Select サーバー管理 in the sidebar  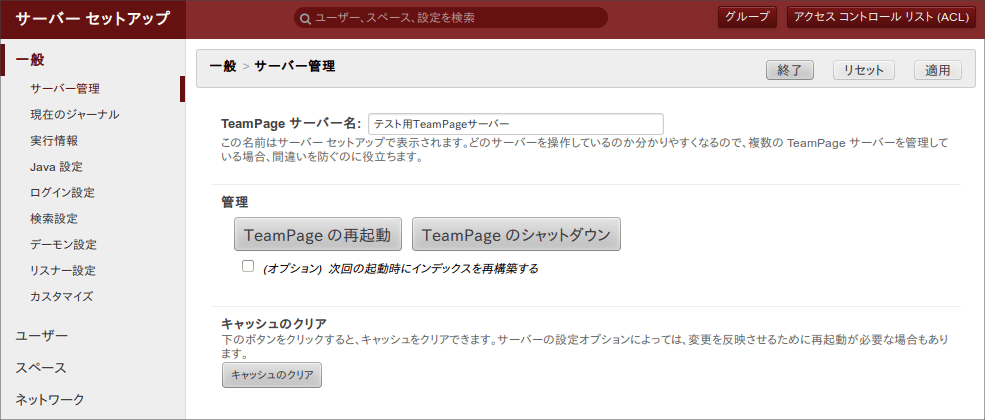coord(65,89)
